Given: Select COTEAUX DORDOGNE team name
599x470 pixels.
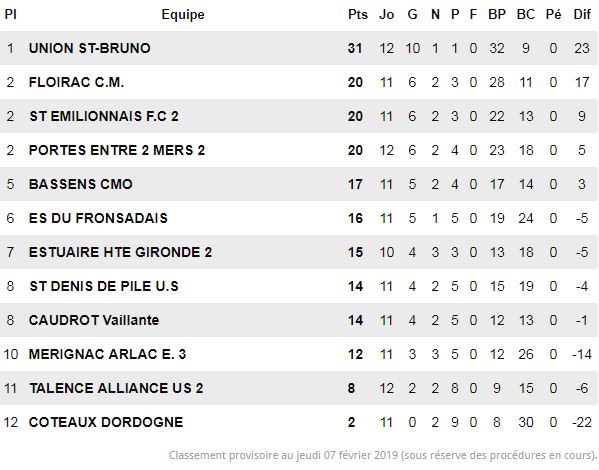Looking at the screenshot, I should click(x=106, y=422).
